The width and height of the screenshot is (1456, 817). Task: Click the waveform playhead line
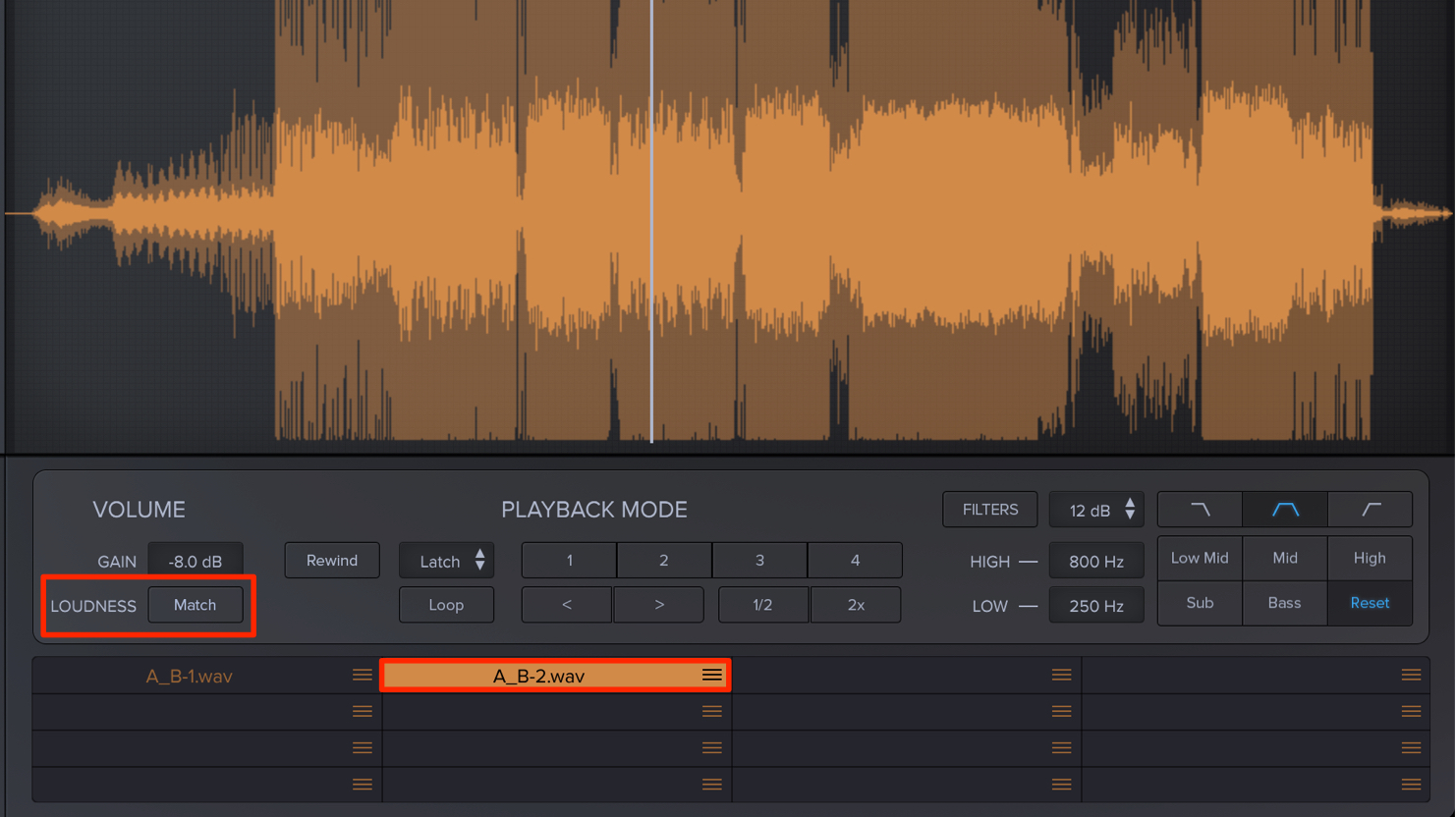[651, 221]
